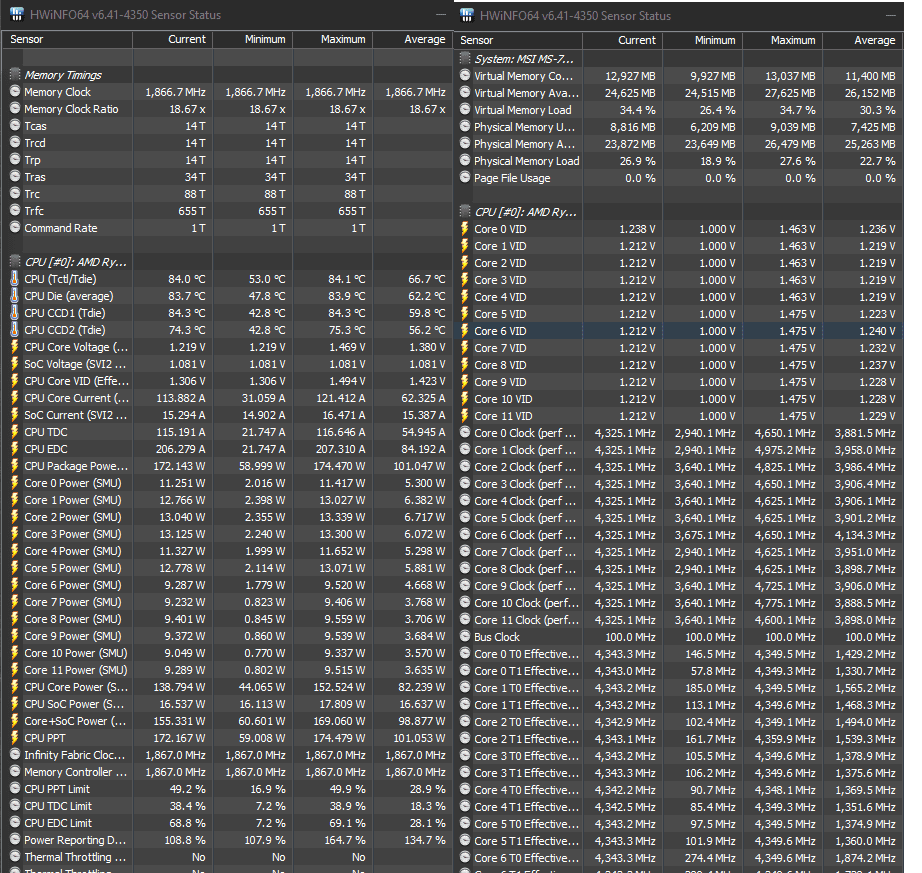Viewport: 922px width, 873px height.
Task: Click the thermometer icon beside CPU Die (average)
Action: tap(15, 296)
